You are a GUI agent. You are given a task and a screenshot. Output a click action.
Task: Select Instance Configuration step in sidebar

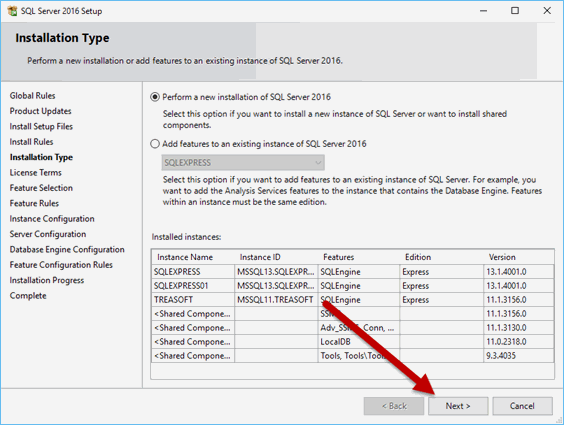coord(52,219)
